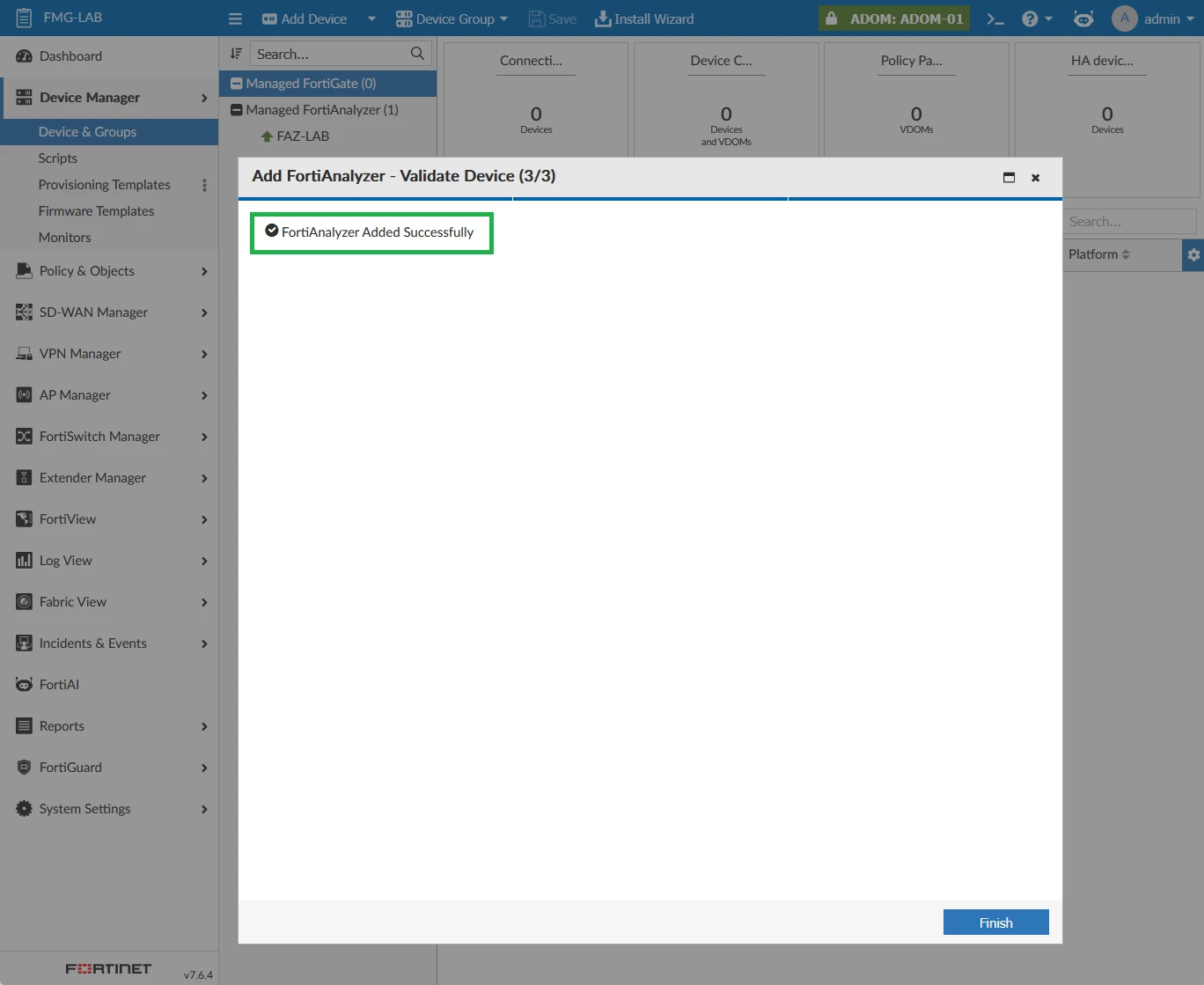Screen dimensions: 1204x985
Task: Click the Log View icon
Action: click(x=24, y=561)
